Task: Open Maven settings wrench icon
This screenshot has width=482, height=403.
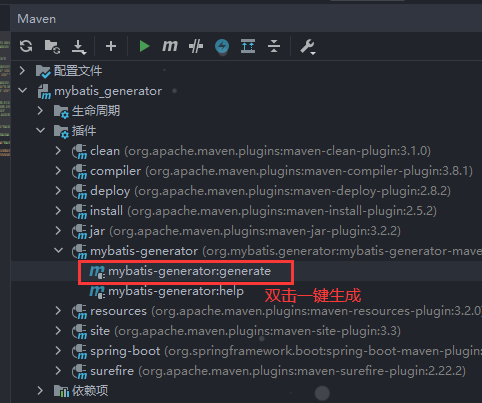Action: click(x=308, y=46)
